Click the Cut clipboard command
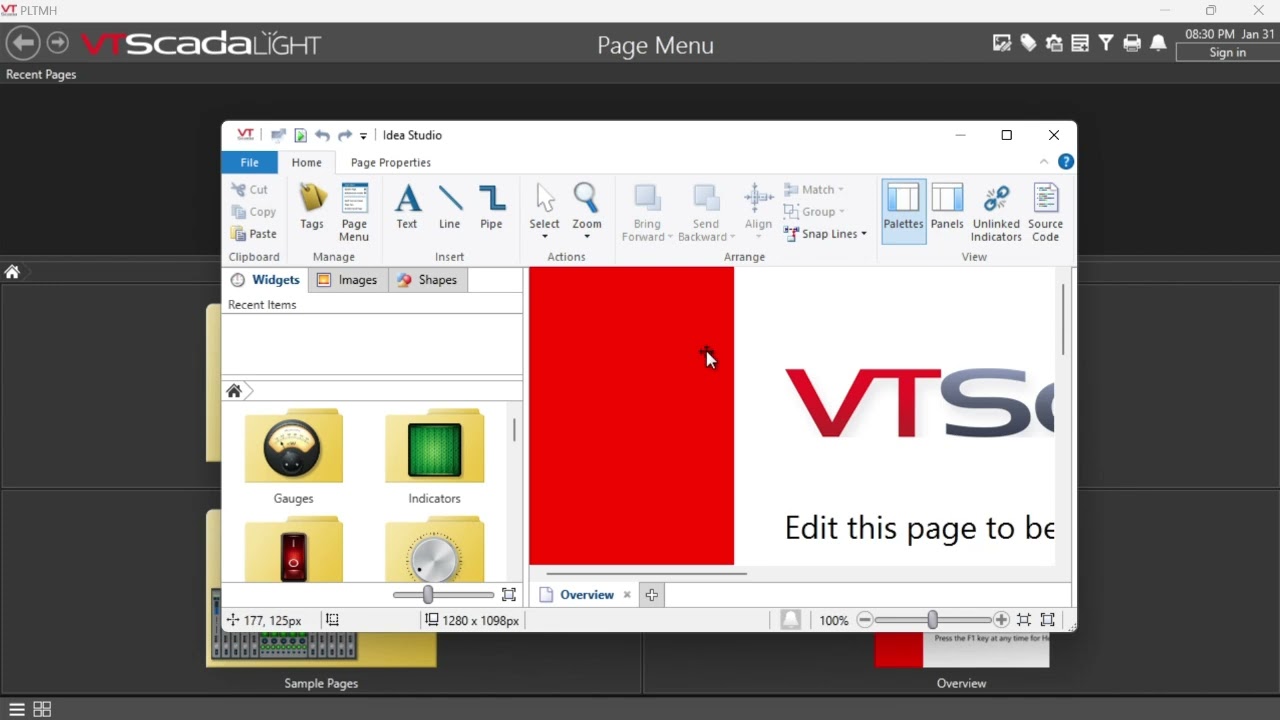 pos(250,189)
